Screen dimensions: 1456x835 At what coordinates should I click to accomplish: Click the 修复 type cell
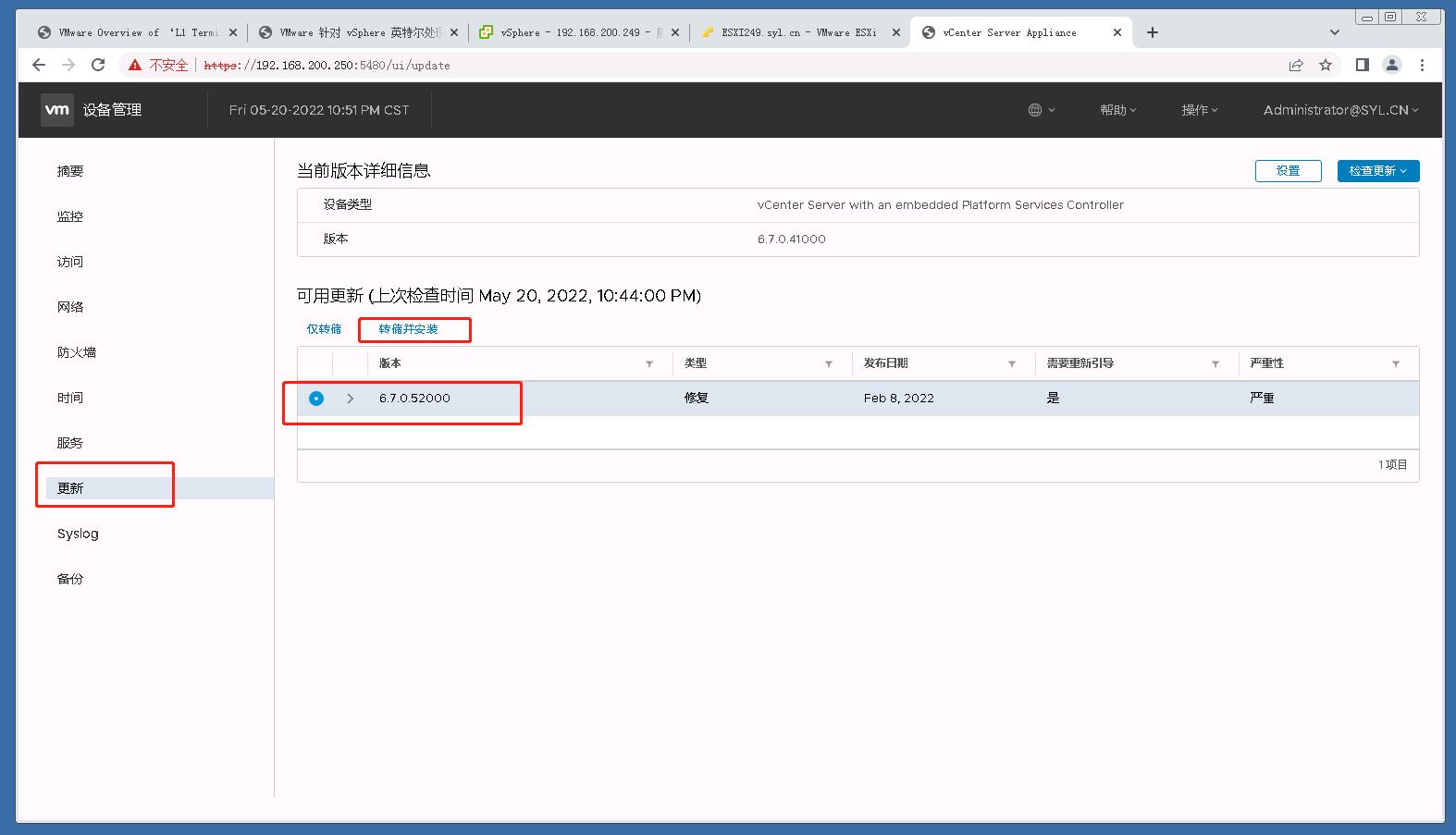(x=697, y=399)
